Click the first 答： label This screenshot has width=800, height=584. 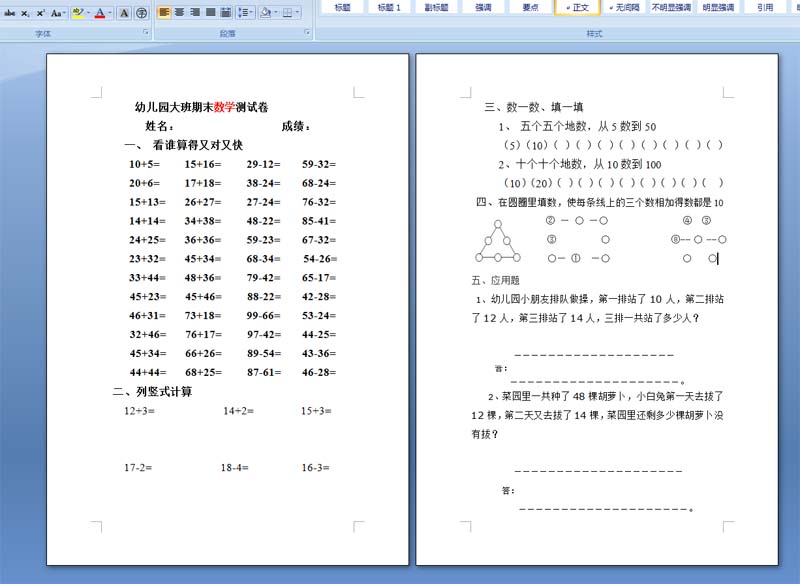coord(501,368)
